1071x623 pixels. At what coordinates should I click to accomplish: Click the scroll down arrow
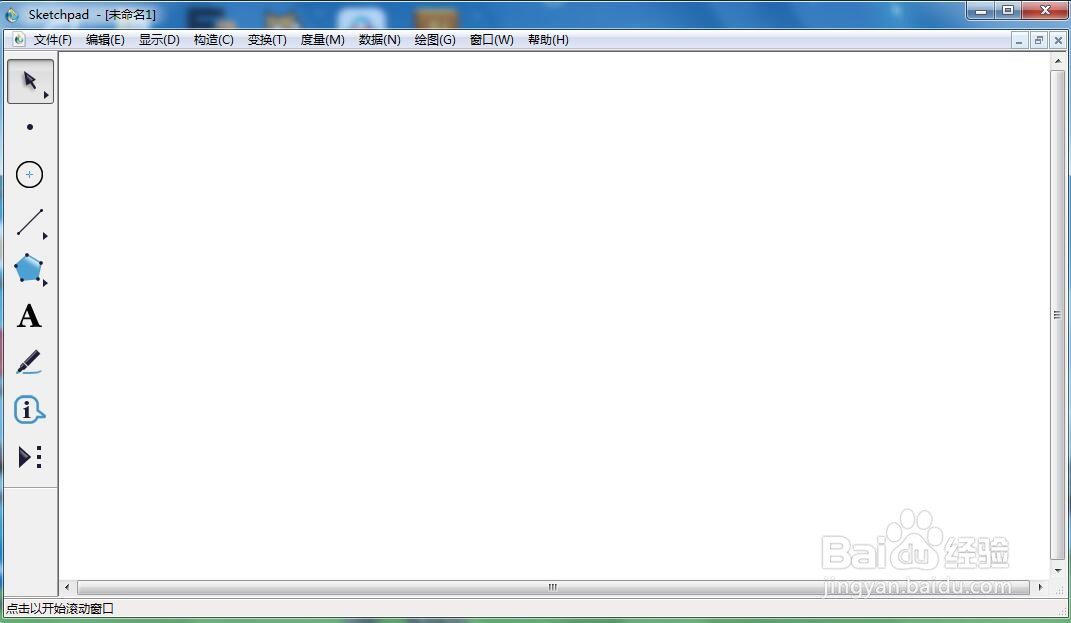click(1057, 570)
